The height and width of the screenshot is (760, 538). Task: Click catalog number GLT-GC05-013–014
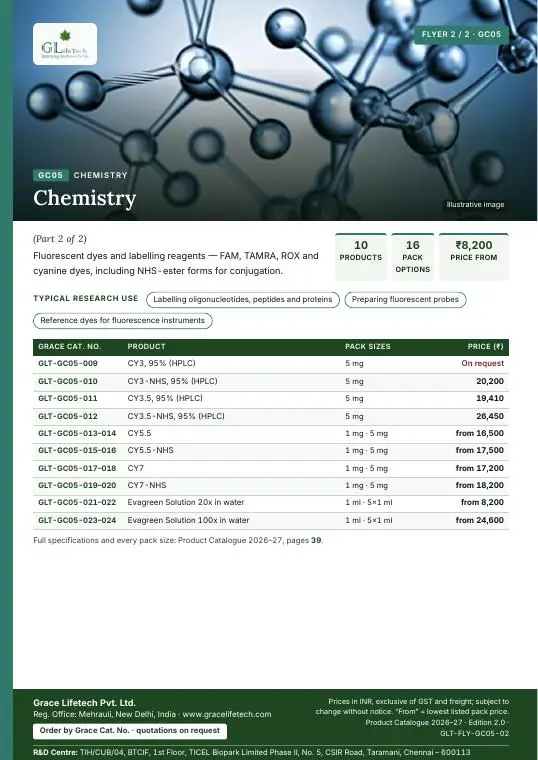(x=77, y=433)
